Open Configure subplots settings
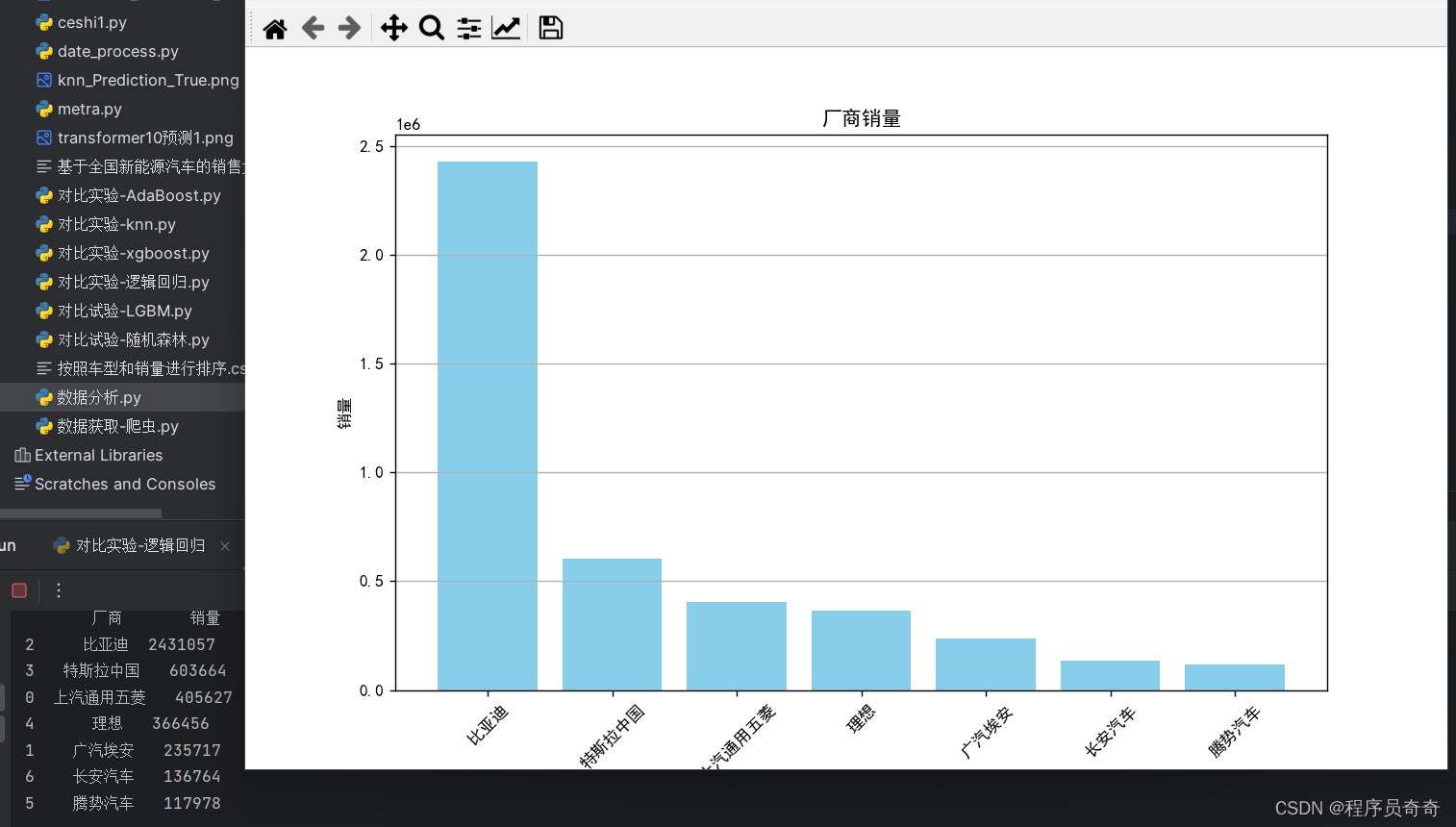 [x=469, y=28]
